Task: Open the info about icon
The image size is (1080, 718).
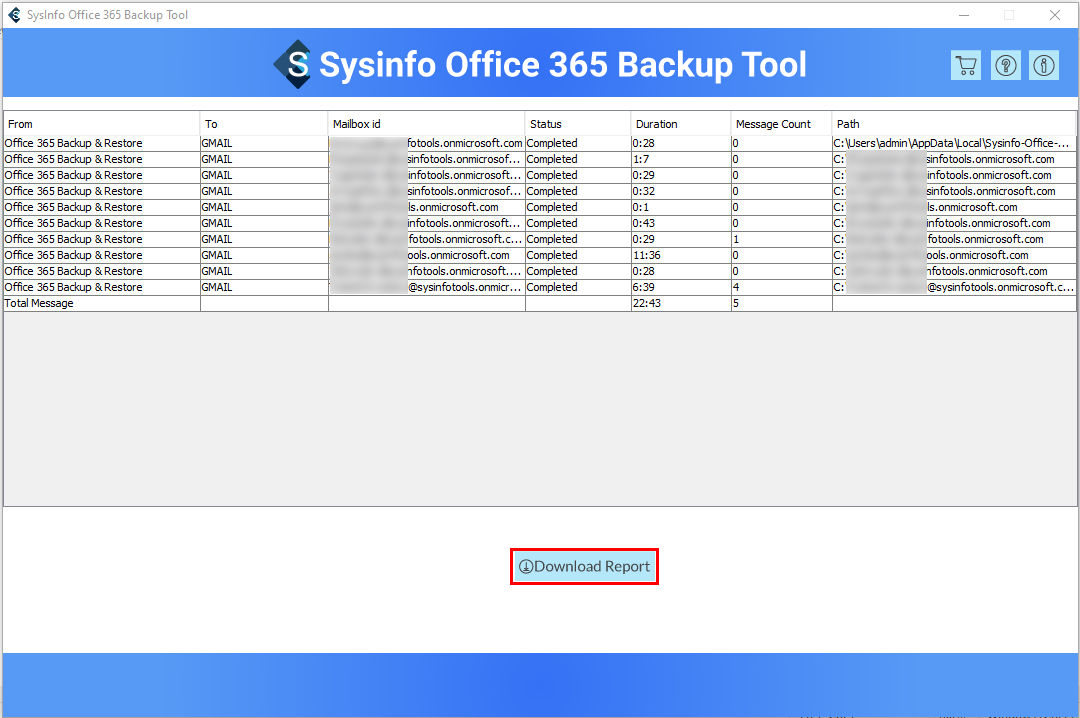Action: [x=1044, y=66]
